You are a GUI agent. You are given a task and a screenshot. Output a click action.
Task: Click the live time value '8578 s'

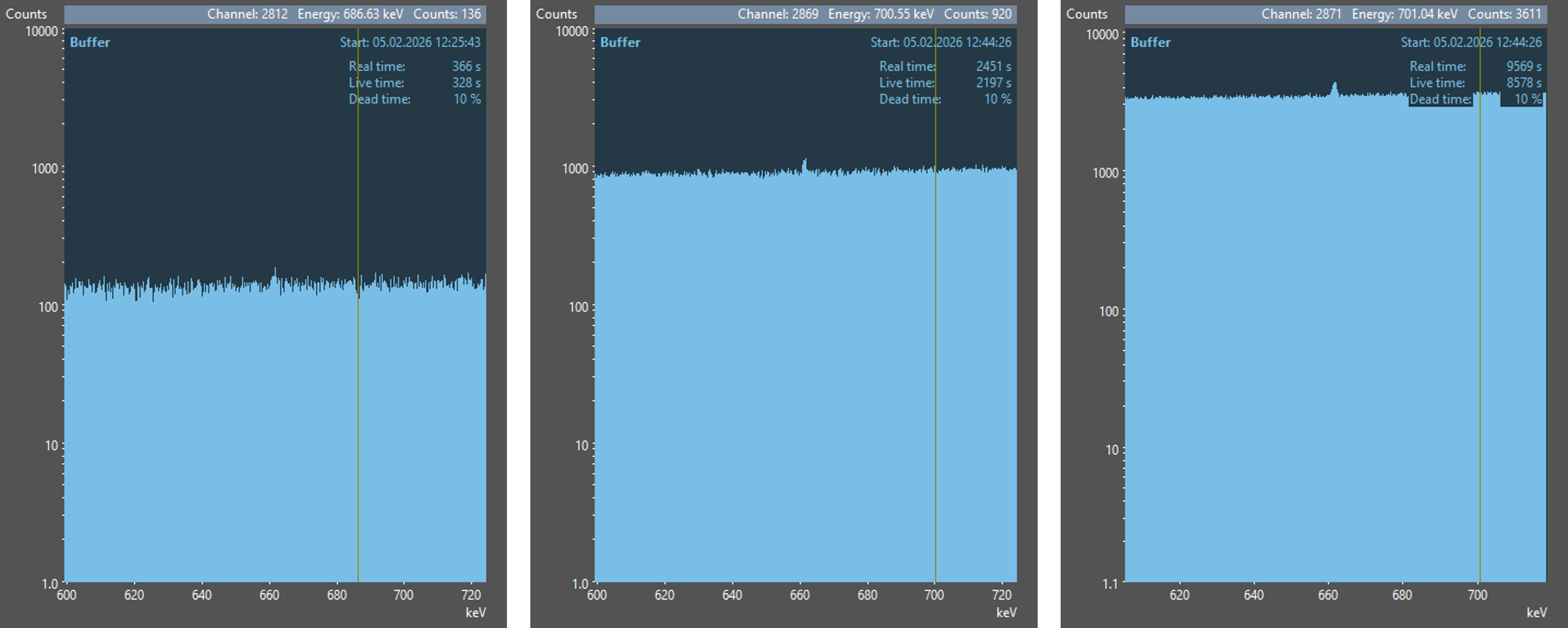click(x=1524, y=83)
